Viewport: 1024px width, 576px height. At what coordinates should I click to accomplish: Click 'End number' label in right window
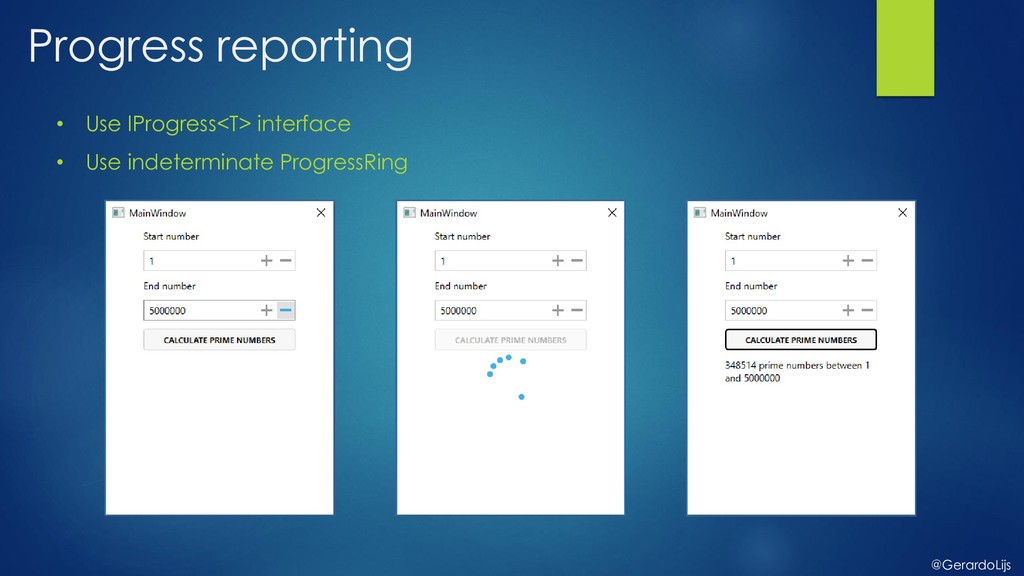751,286
